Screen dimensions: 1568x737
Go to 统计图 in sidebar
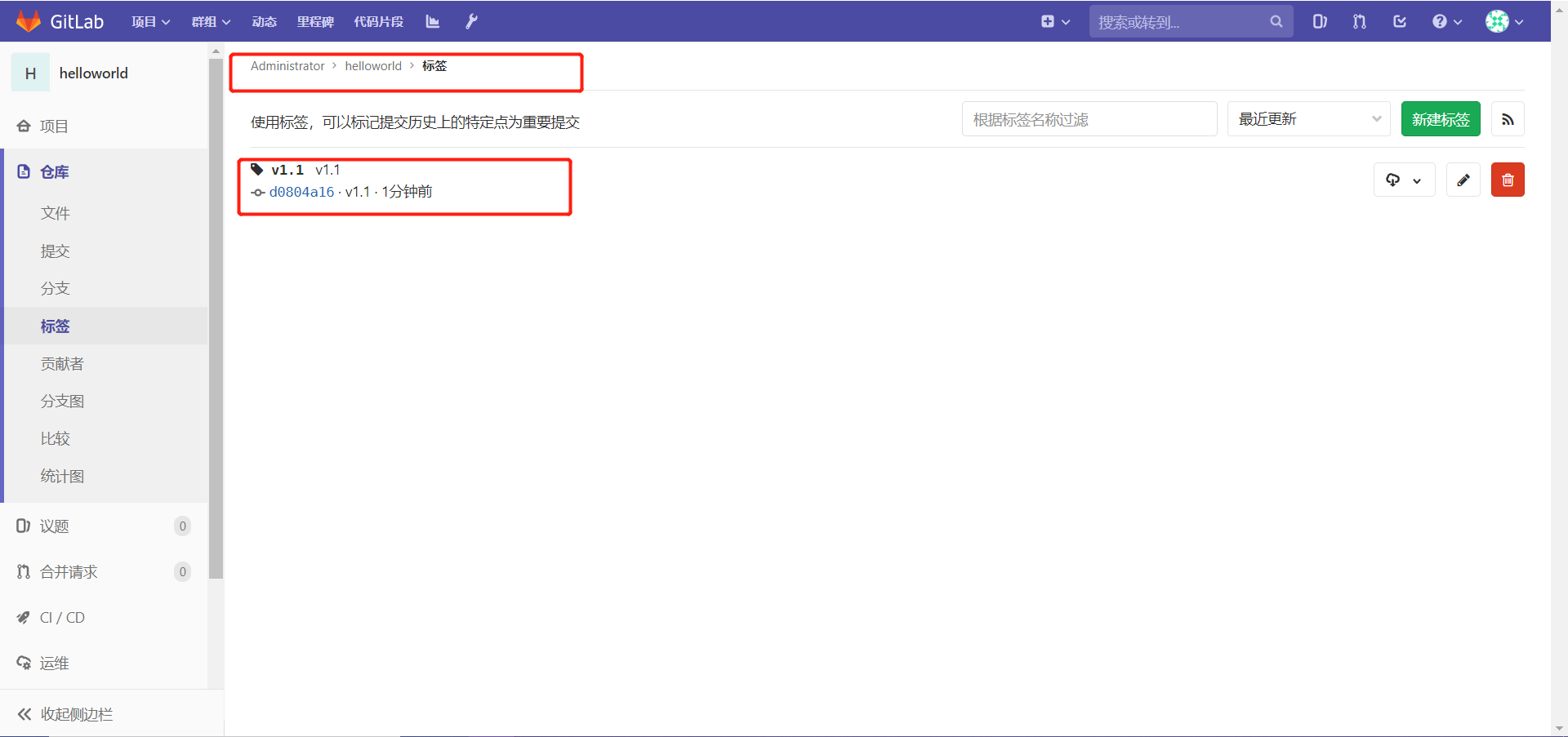click(x=62, y=476)
